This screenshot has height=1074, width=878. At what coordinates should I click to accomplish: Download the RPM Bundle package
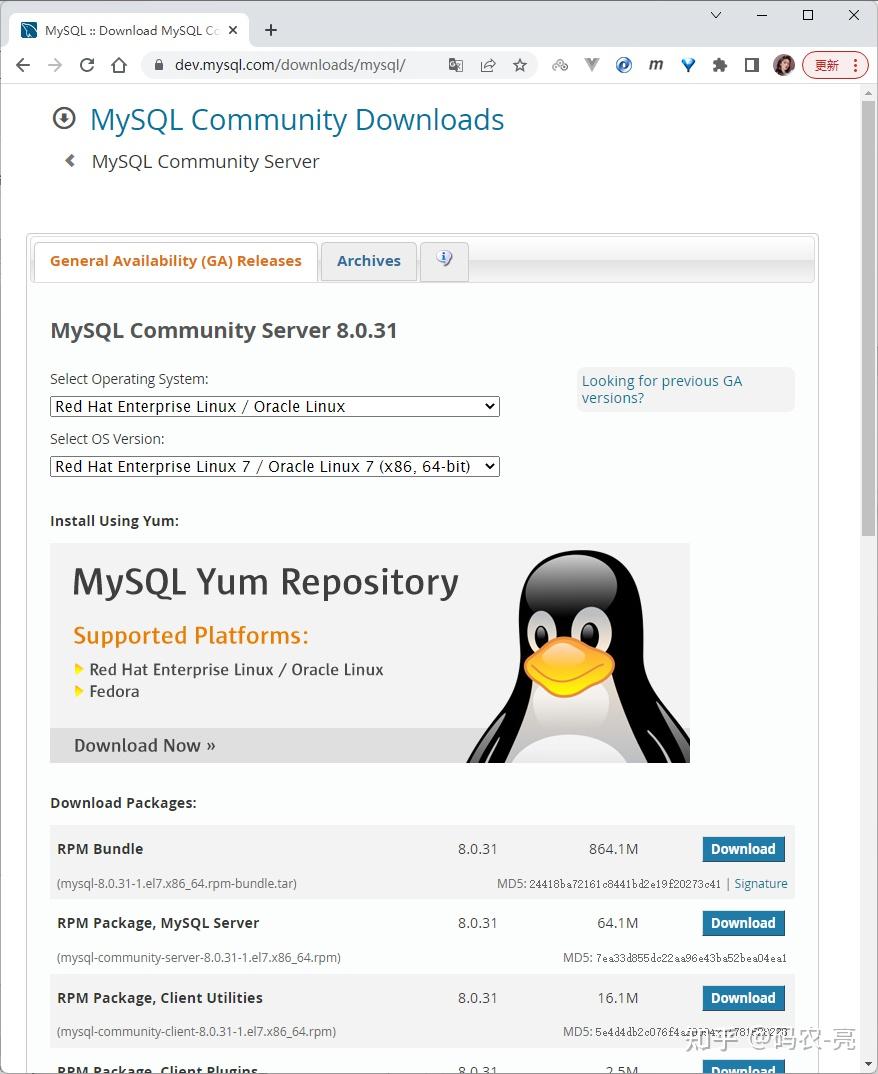pyautogui.click(x=743, y=848)
